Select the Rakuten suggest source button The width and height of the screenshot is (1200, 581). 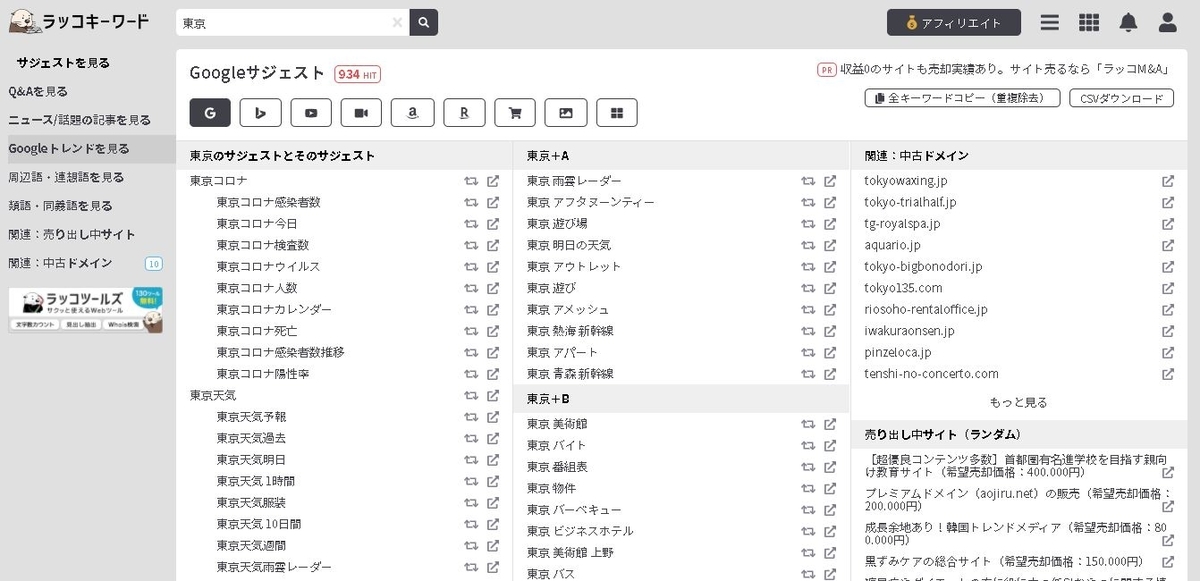pos(464,113)
